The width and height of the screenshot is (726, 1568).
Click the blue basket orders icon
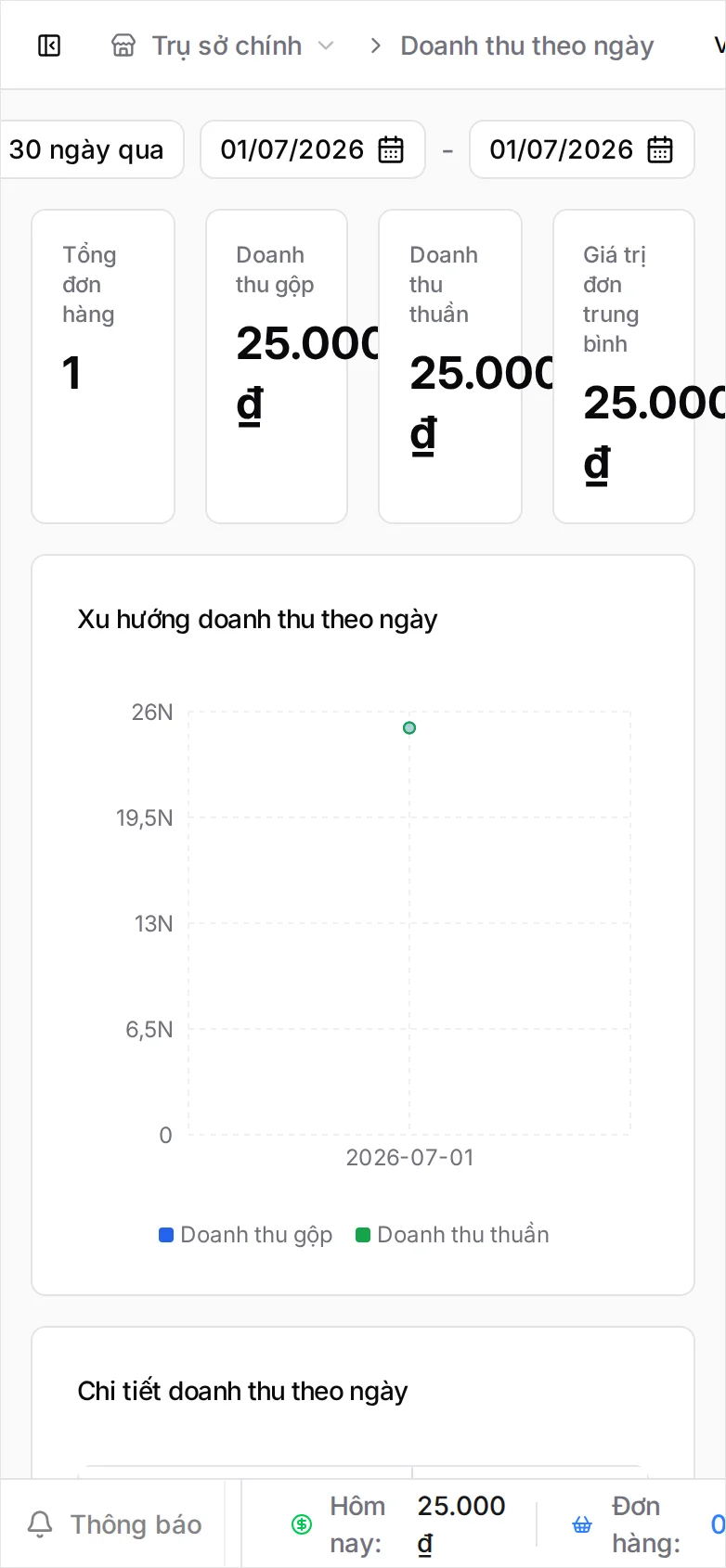582,1524
